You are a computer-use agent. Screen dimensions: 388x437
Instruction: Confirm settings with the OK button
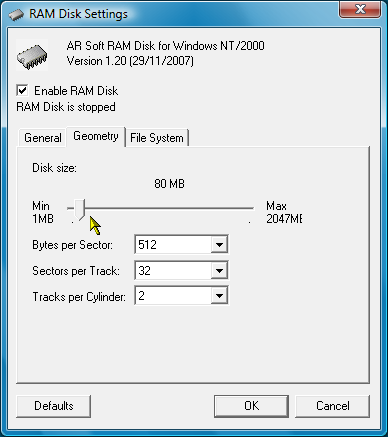[x=251, y=406]
